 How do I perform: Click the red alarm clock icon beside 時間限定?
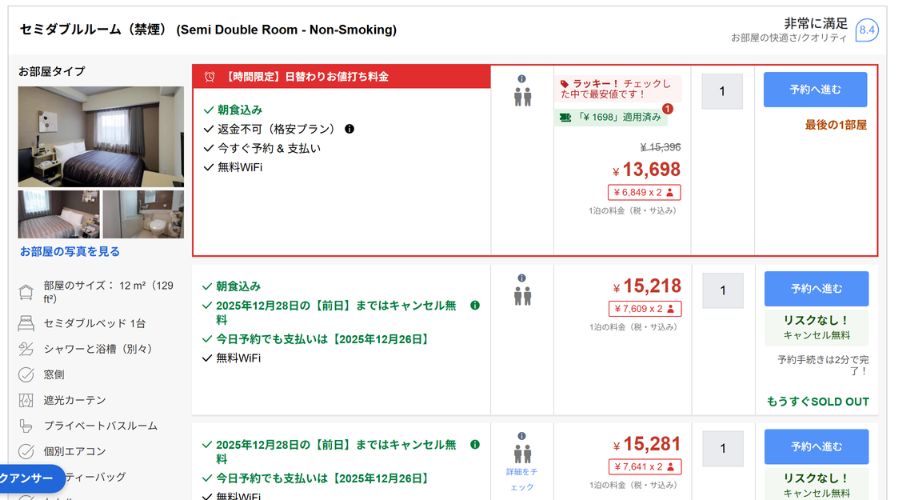(x=209, y=76)
